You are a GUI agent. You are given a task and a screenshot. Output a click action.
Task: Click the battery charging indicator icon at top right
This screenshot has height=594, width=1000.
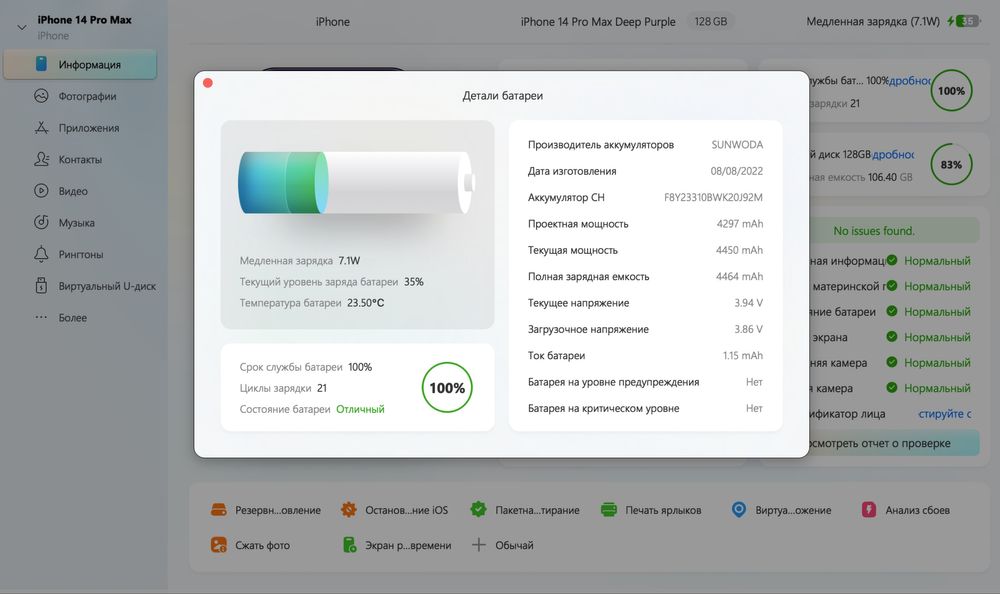pyautogui.click(x=964, y=21)
